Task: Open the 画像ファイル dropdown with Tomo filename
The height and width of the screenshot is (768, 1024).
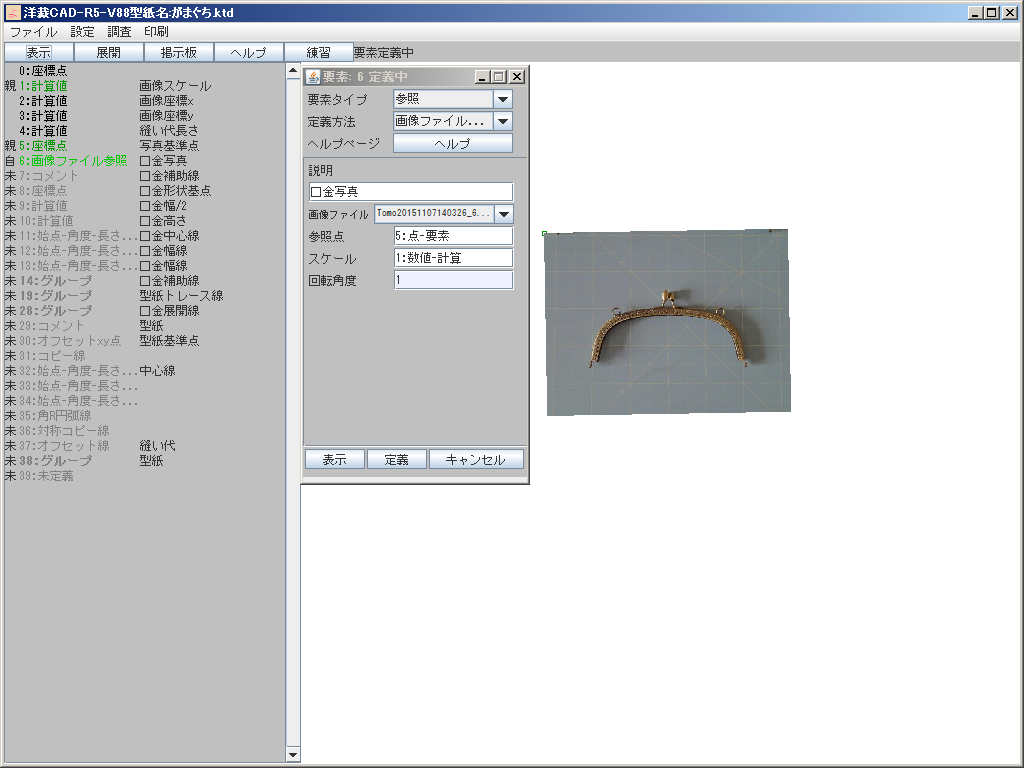Action: pos(504,214)
